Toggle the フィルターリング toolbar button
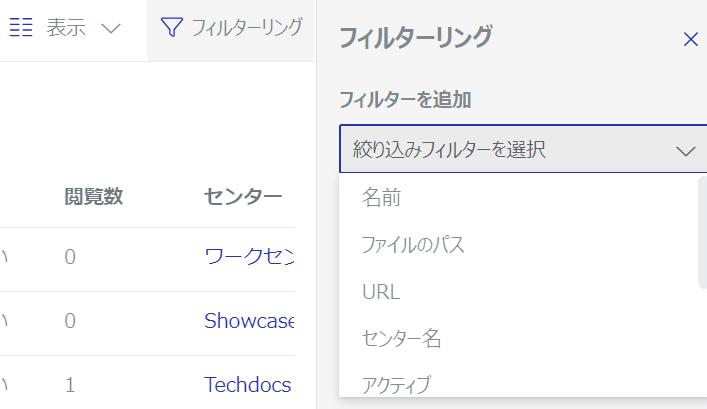707x409 pixels. click(231, 28)
